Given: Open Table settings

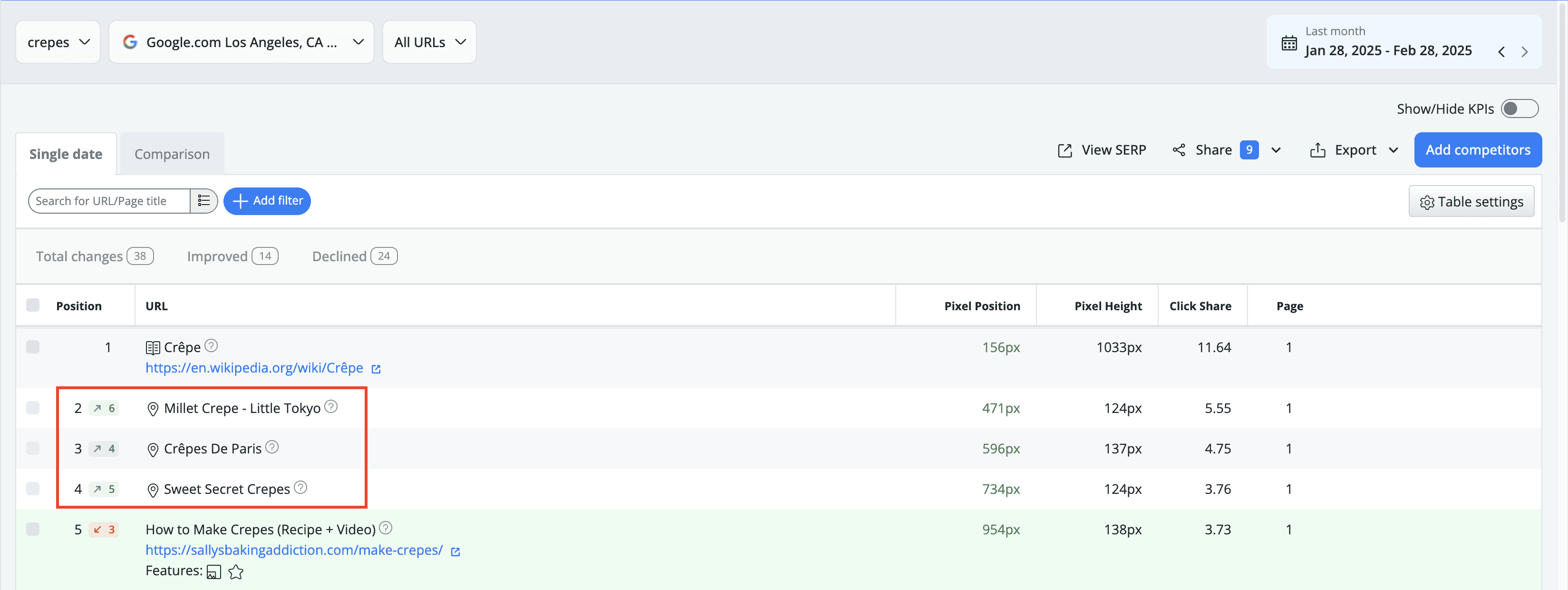Looking at the screenshot, I should tap(1471, 202).
